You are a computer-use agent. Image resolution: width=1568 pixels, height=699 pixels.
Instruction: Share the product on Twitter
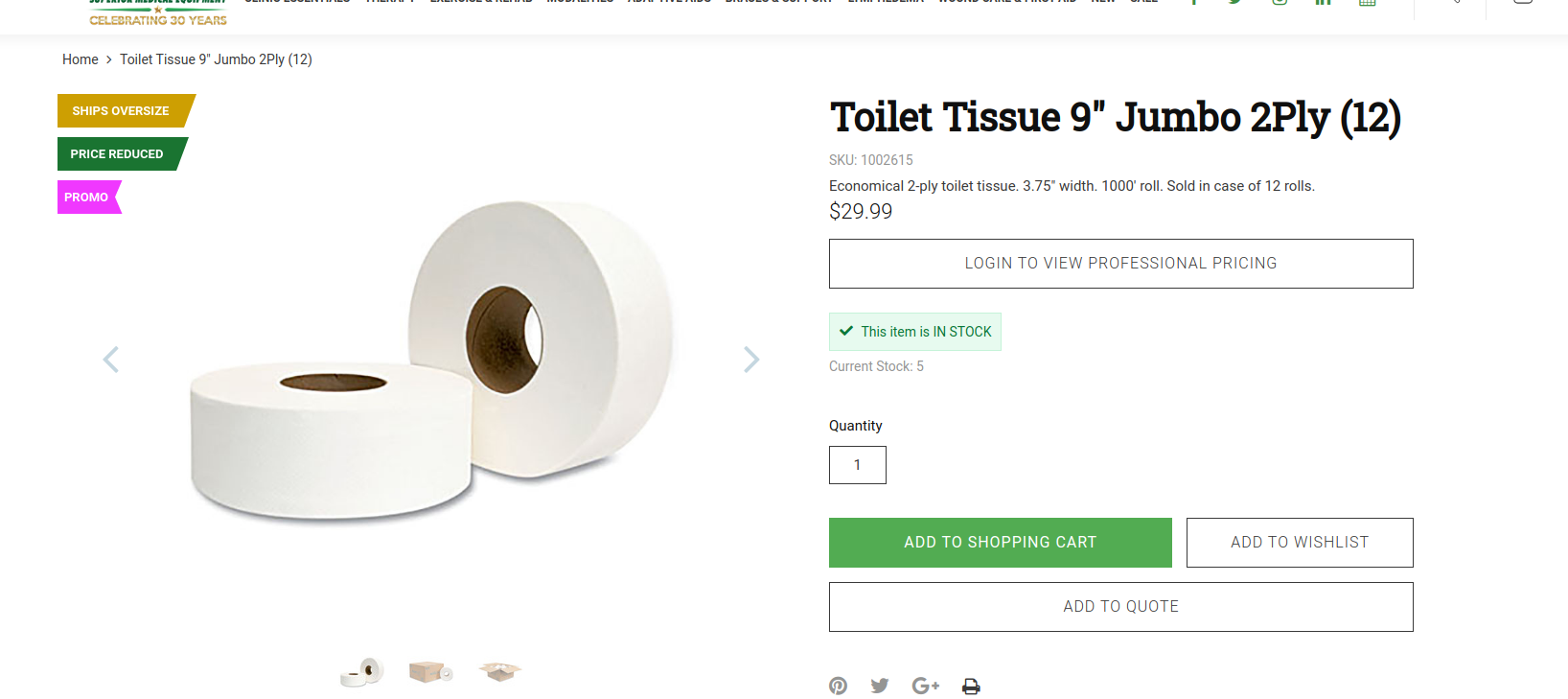[x=880, y=686]
